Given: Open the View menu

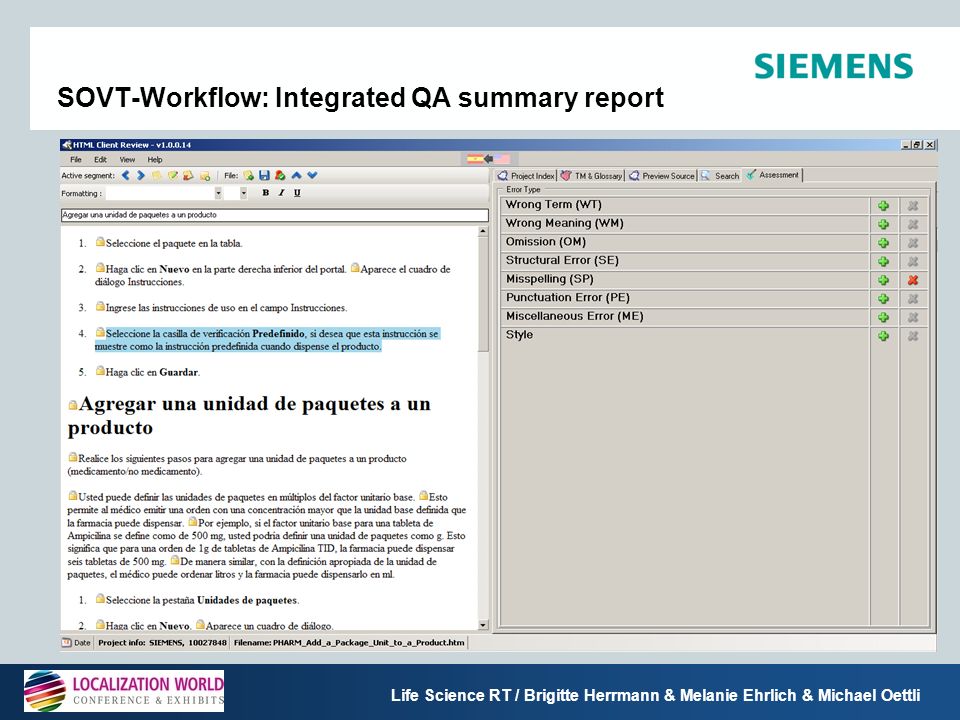Looking at the screenshot, I should click(x=127, y=160).
